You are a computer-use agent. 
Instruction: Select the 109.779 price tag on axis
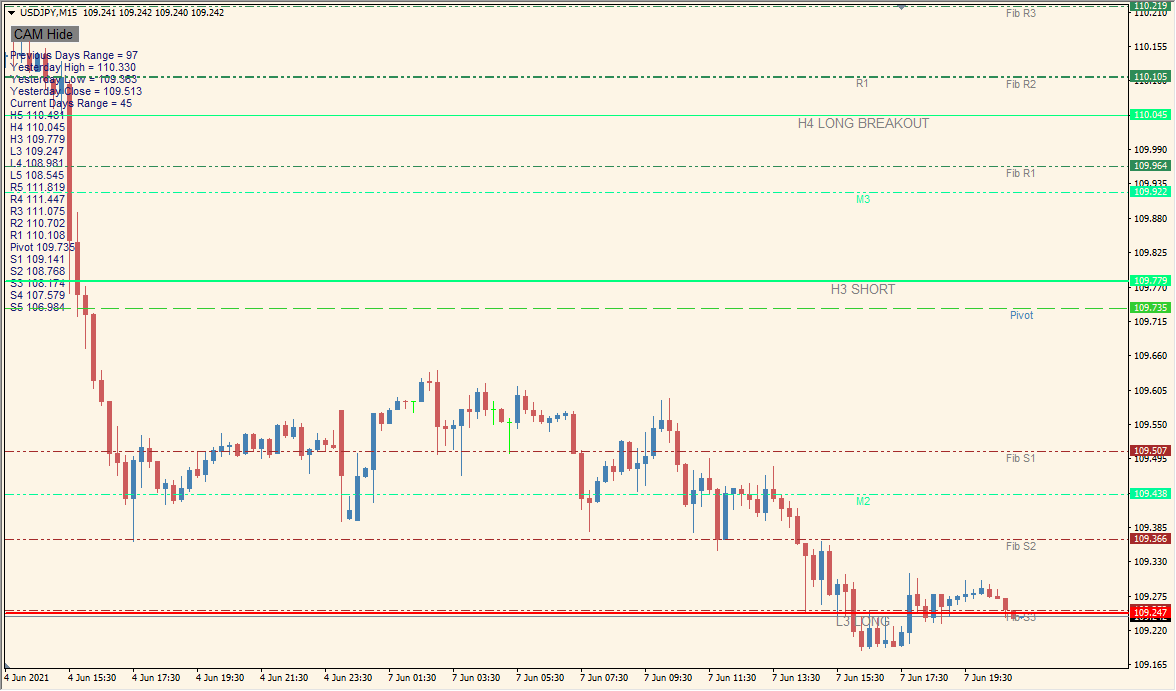[x=1150, y=281]
